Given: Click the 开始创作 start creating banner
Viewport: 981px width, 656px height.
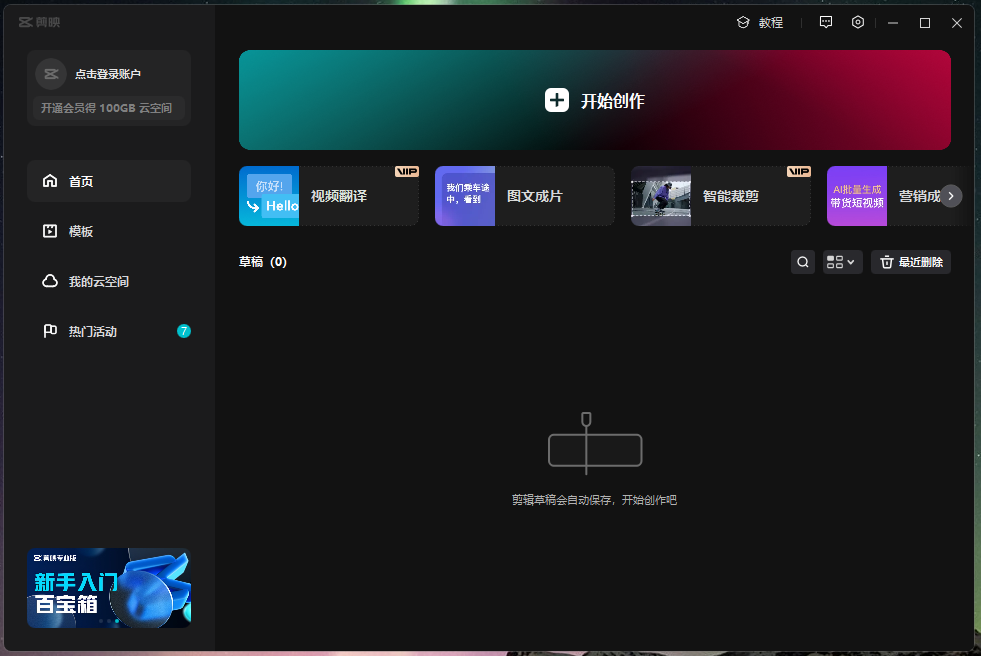Looking at the screenshot, I should click(594, 100).
